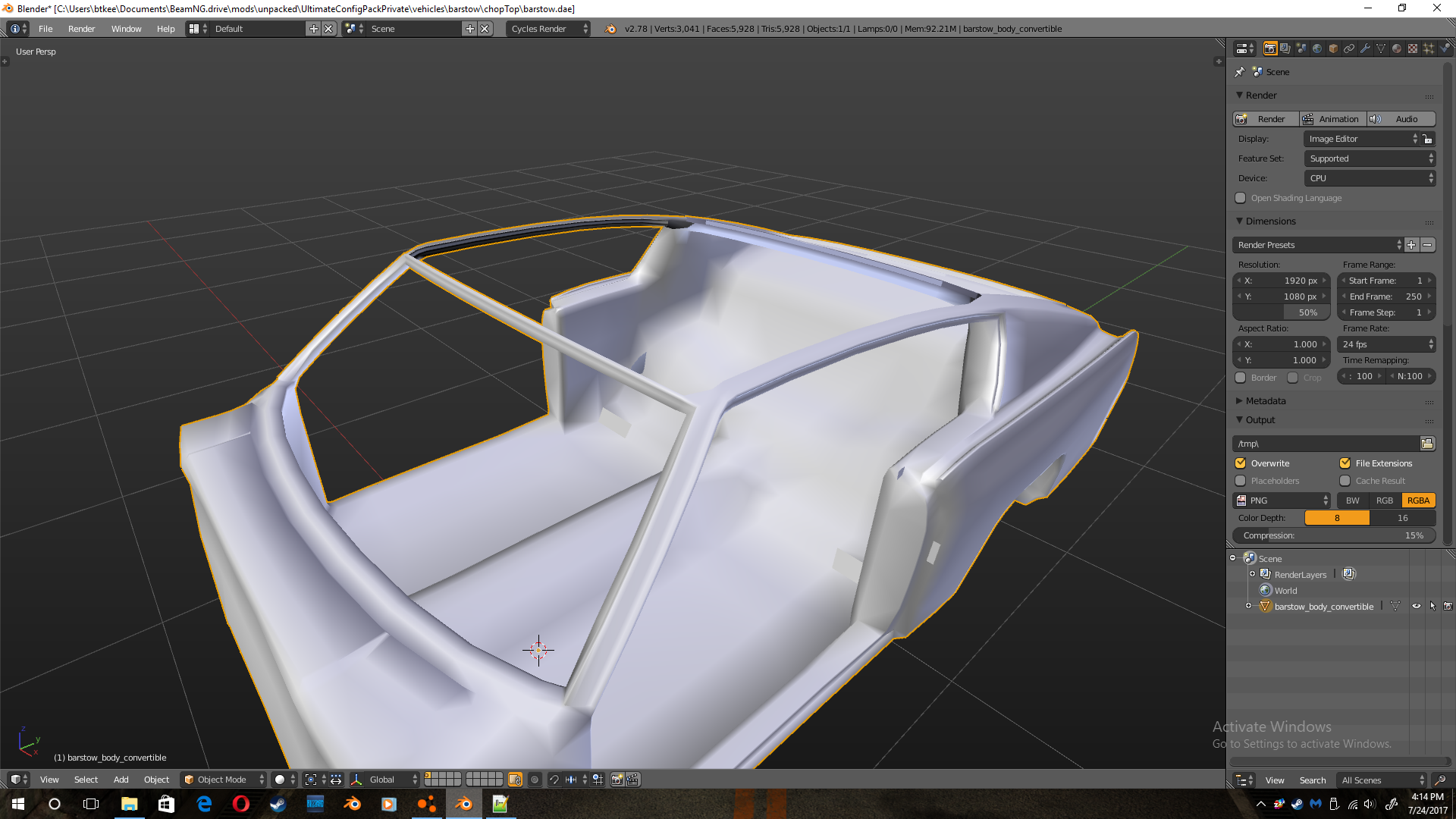Viewport: 1456px width, 819px height.
Task: Open the Windows Start menu
Action: [x=18, y=804]
